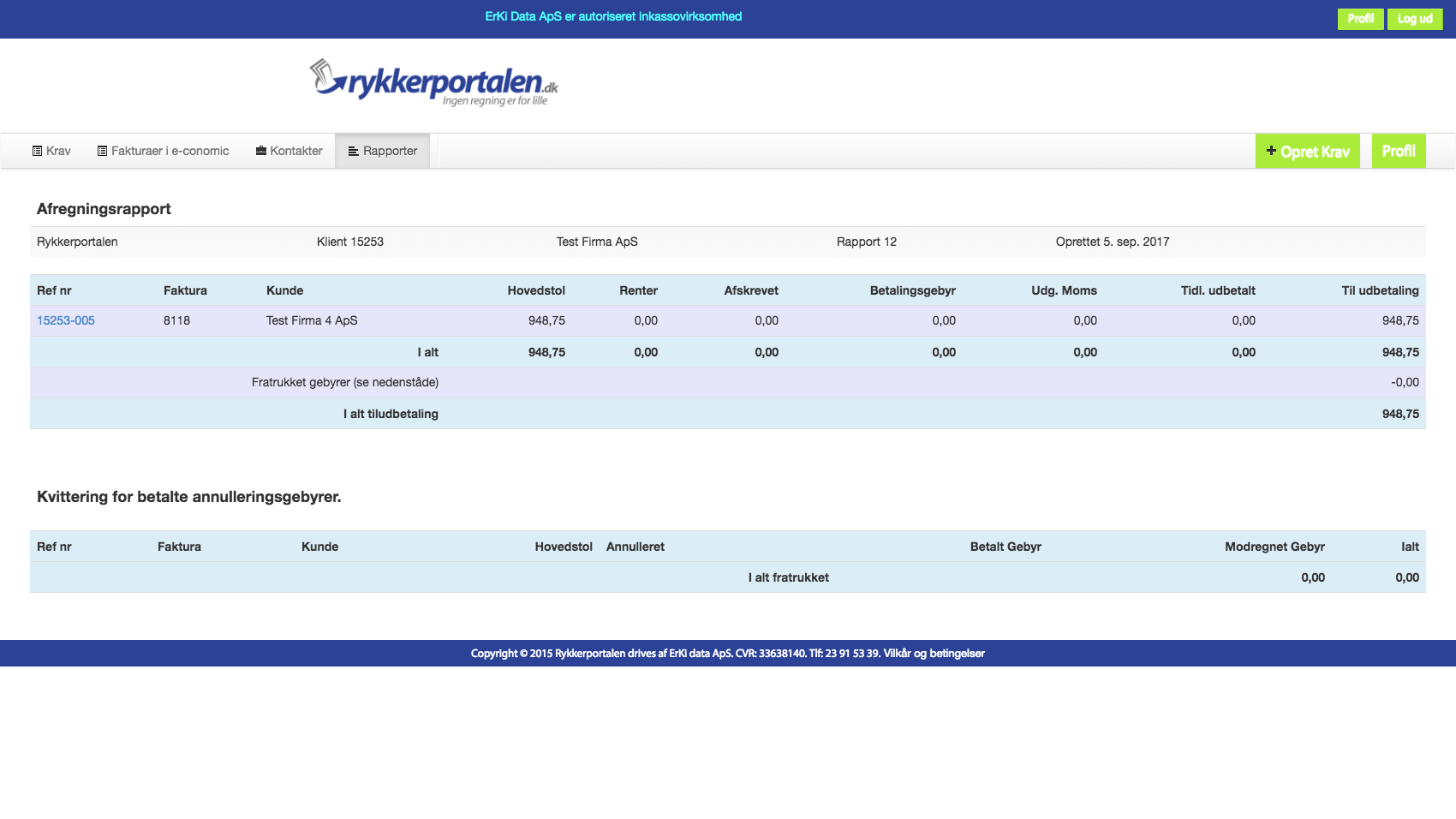The height and width of the screenshot is (819, 1456).
Task: Log out using the Log ud button
Action: [x=1415, y=18]
